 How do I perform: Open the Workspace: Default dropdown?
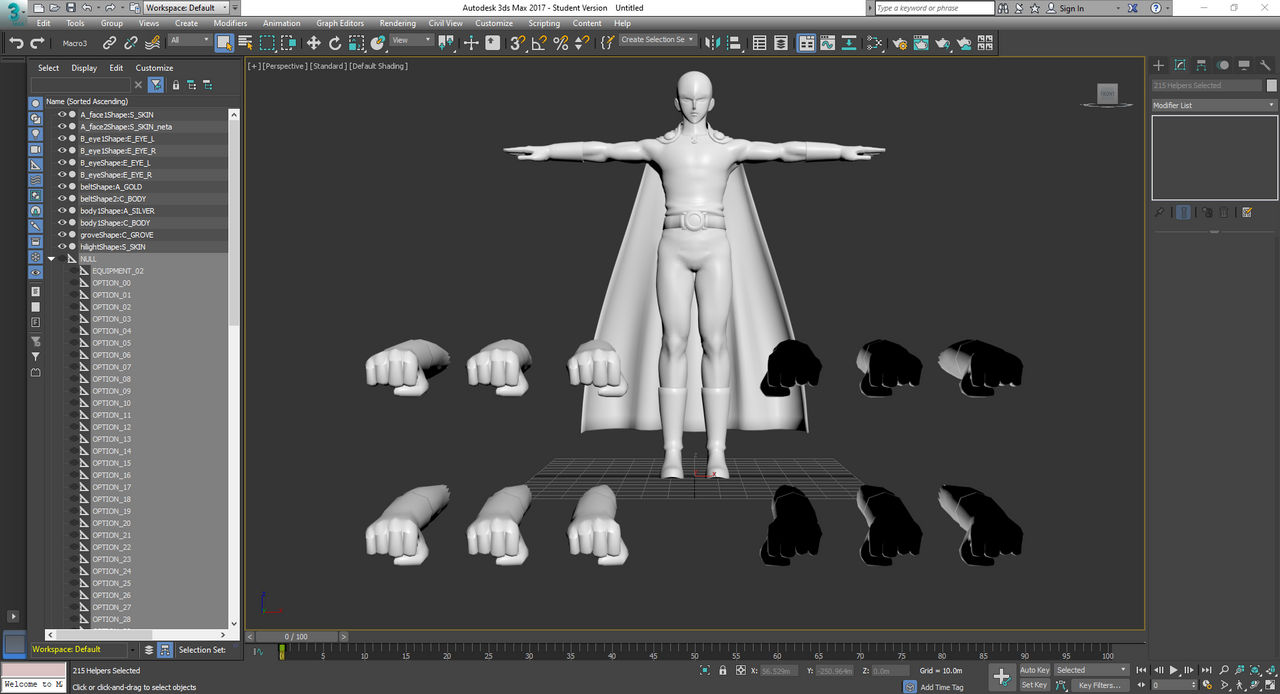pos(186,8)
